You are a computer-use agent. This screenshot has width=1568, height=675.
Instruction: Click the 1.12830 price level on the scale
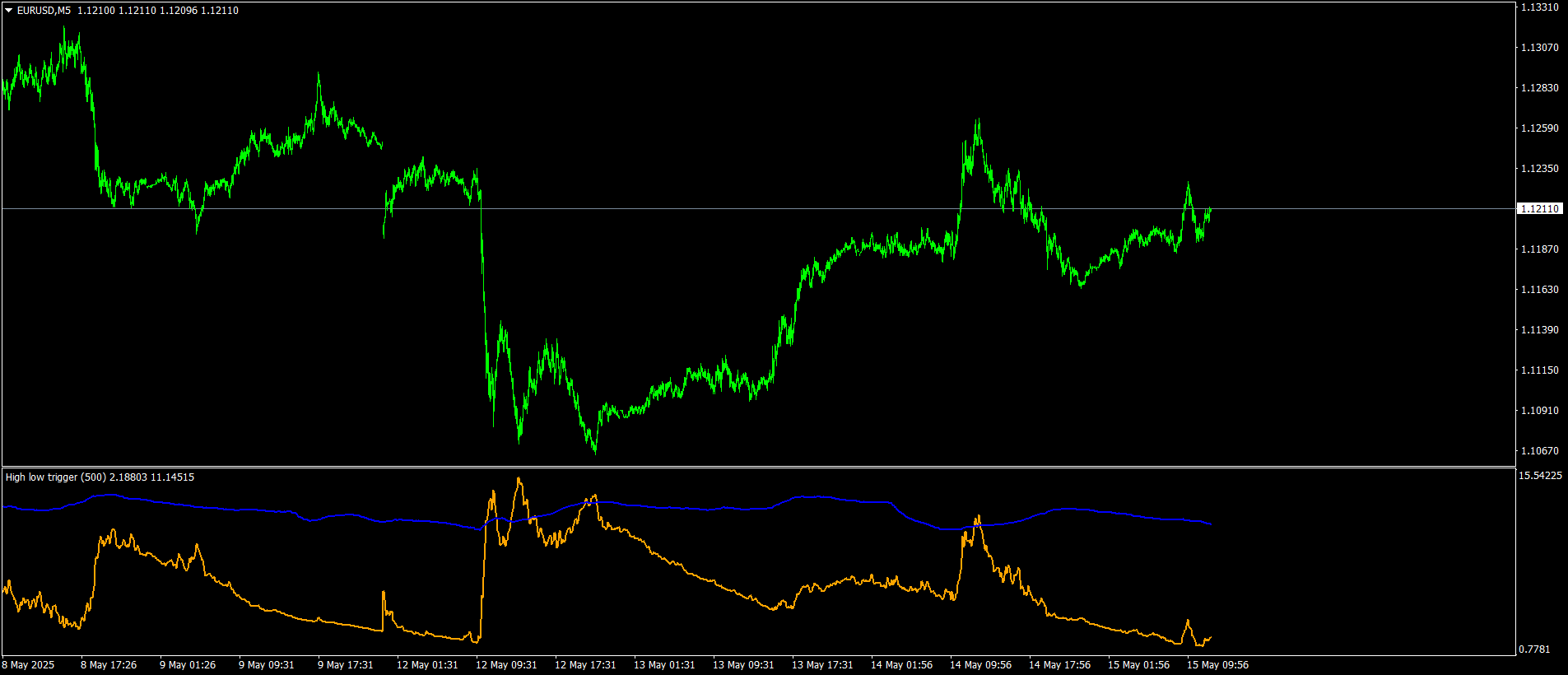click(x=1539, y=88)
